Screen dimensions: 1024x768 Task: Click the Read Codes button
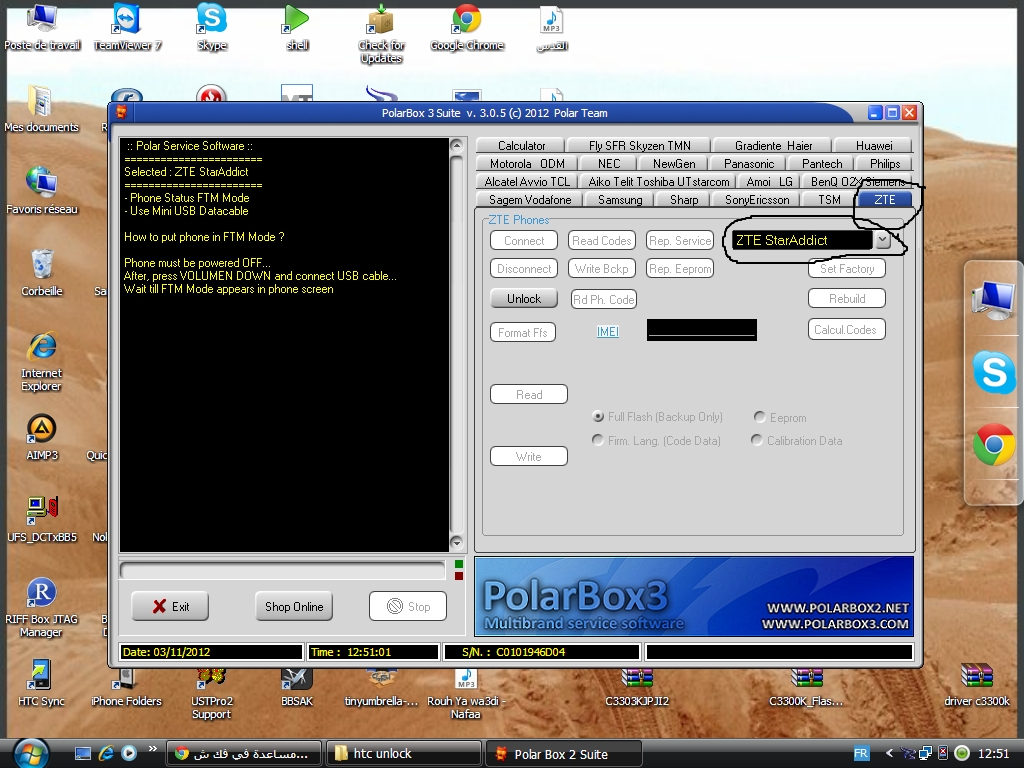601,240
